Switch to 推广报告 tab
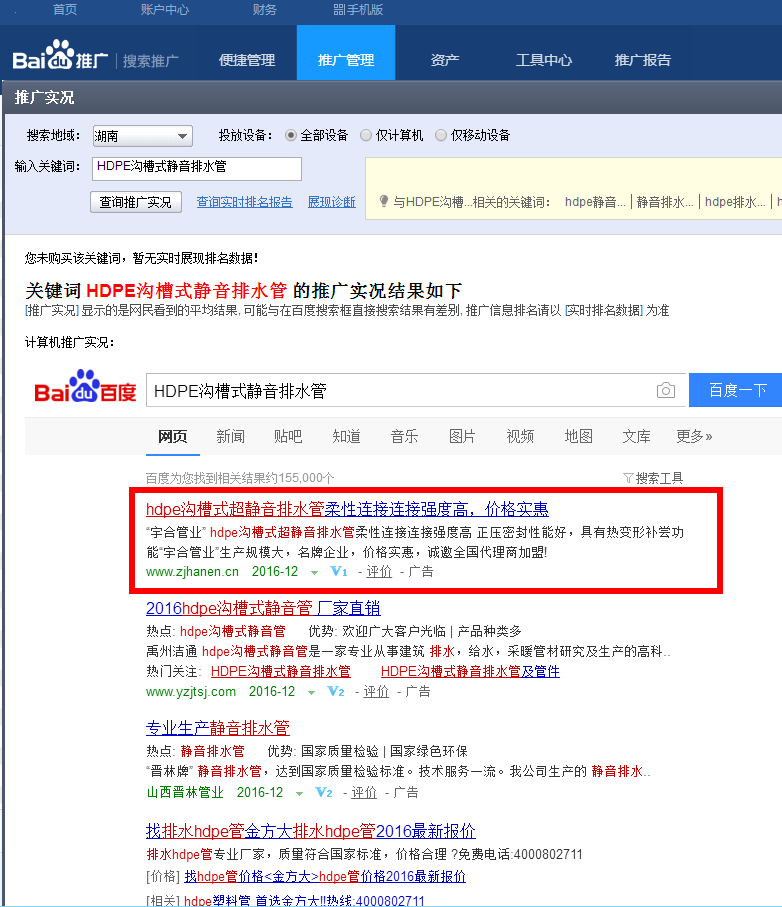This screenshot has height=907, width=782. (643, 60)
